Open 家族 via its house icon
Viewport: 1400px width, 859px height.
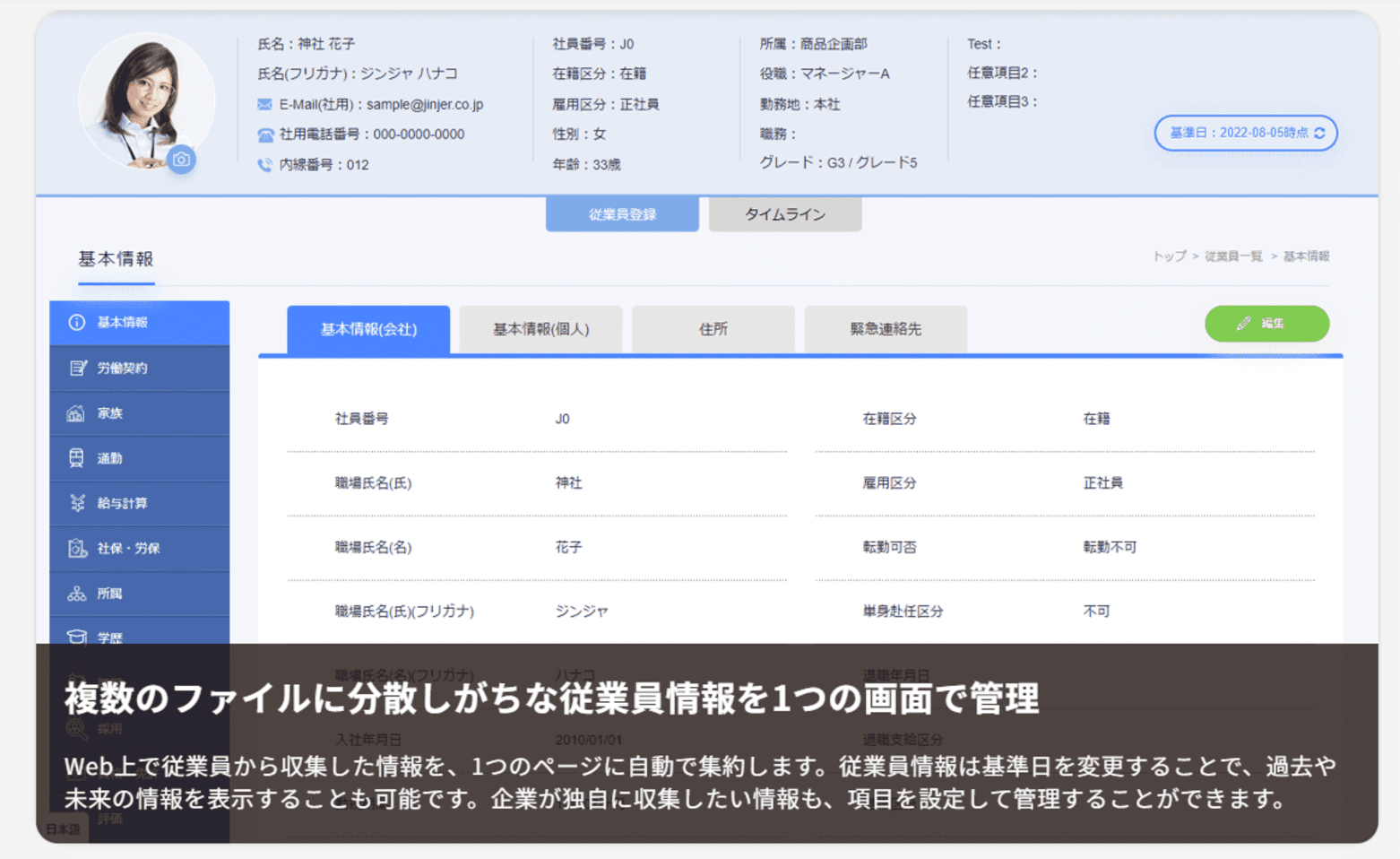point(76,413)
